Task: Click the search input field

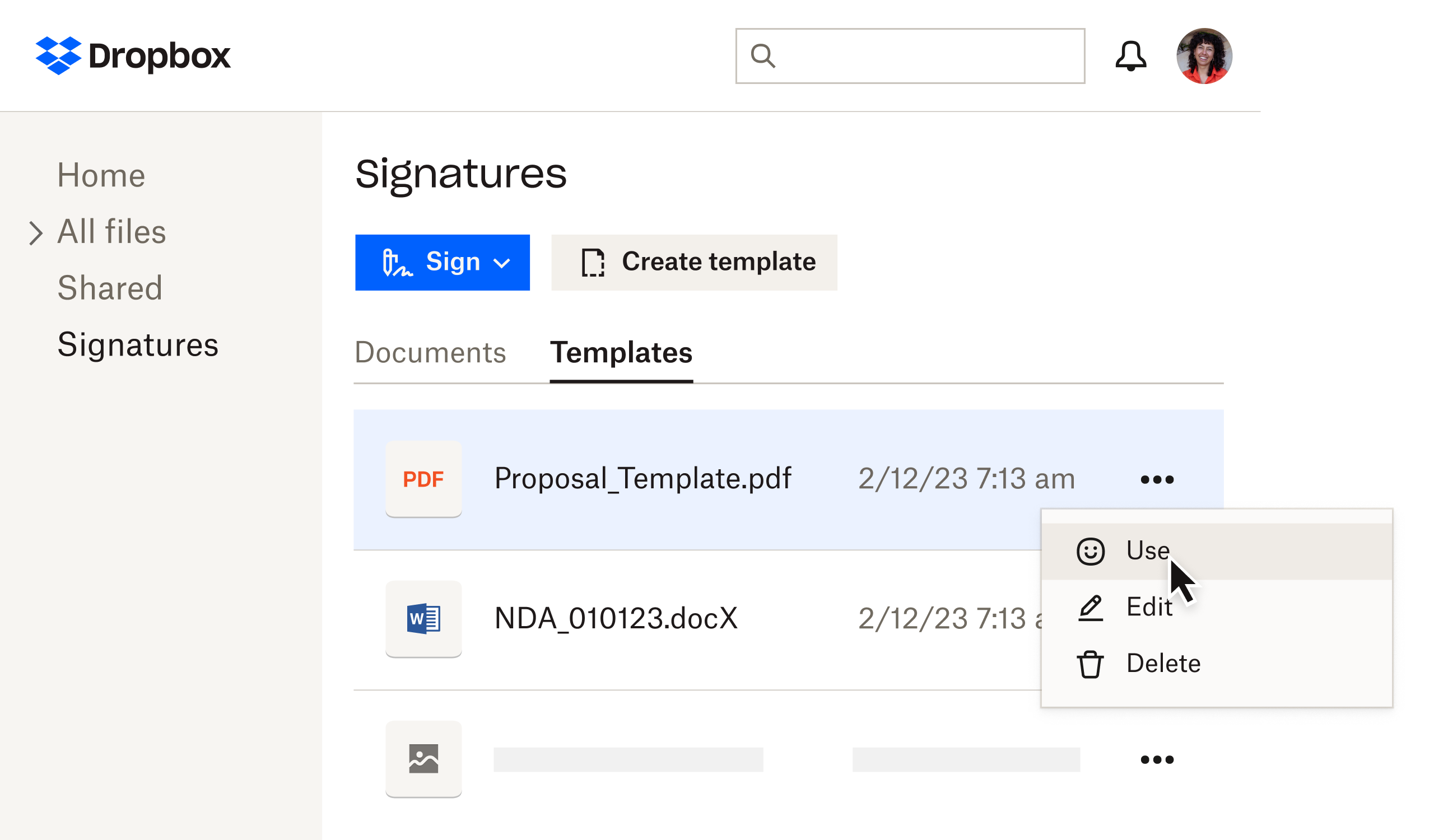Action: (x=911, y=55)
